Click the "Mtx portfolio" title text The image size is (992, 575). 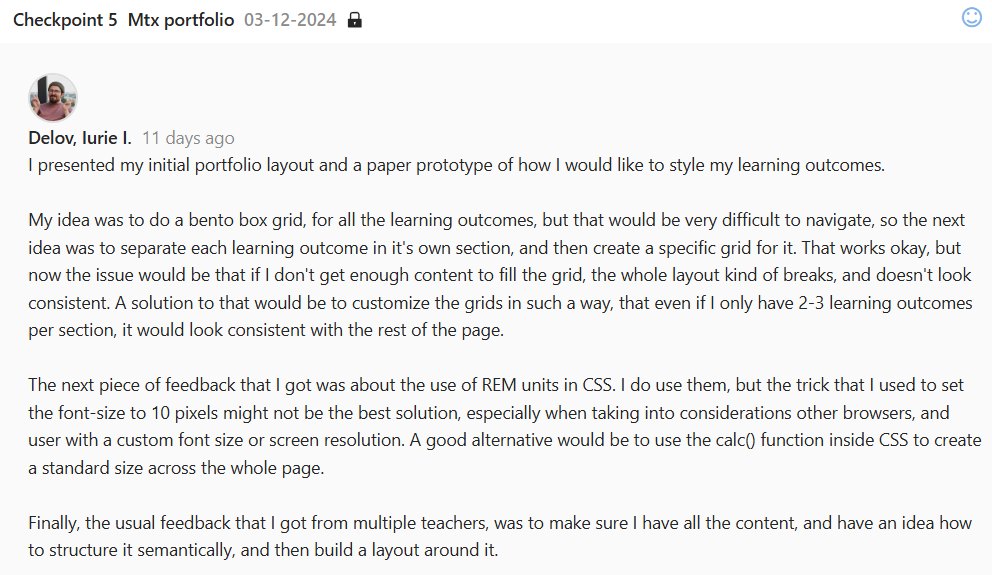181,21
